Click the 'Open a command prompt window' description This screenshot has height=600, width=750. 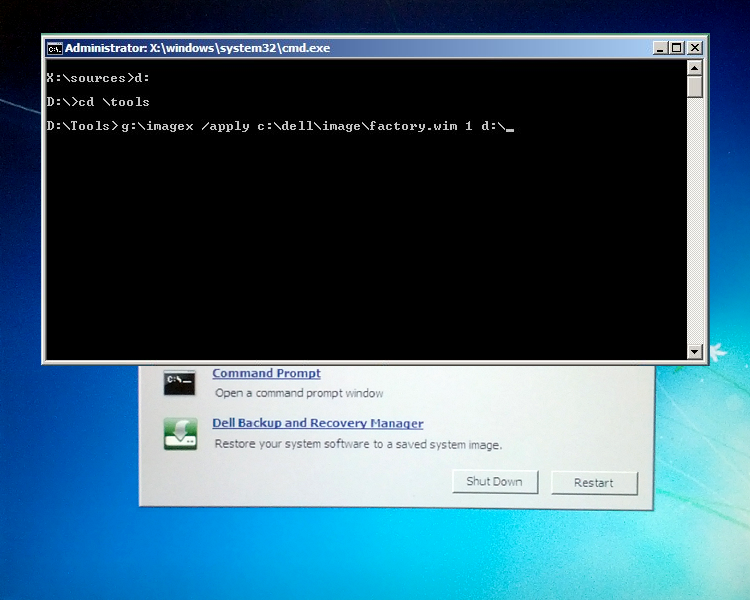[x=299, y=394]
